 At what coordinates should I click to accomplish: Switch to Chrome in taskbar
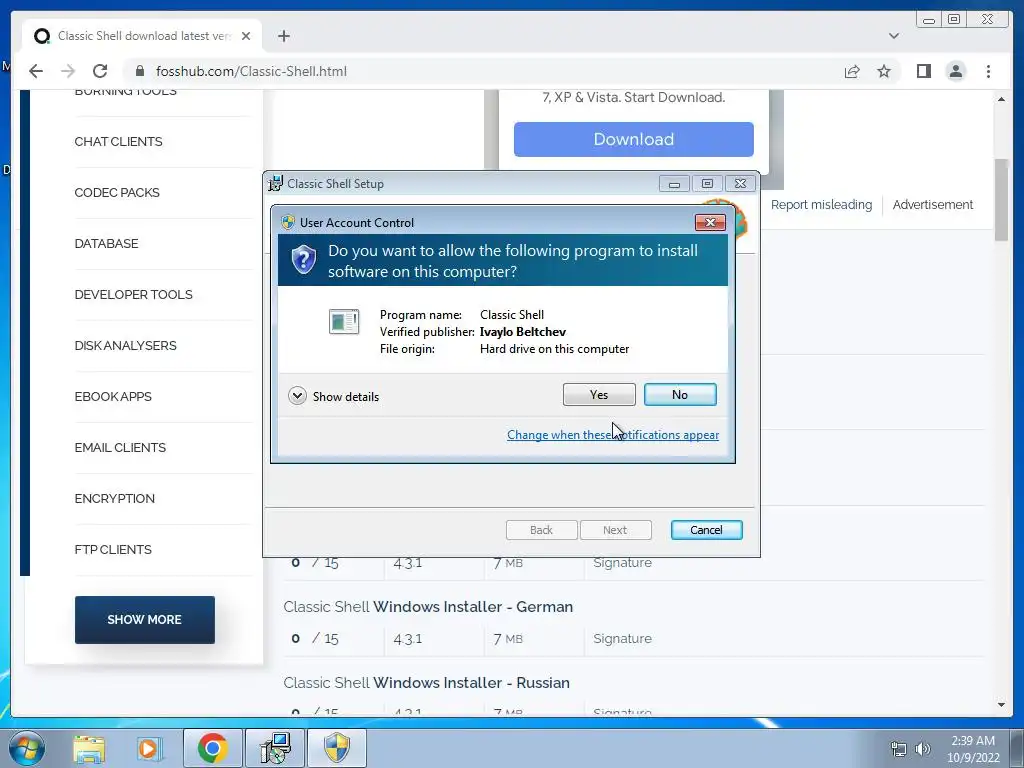click(x=212, y=748)
